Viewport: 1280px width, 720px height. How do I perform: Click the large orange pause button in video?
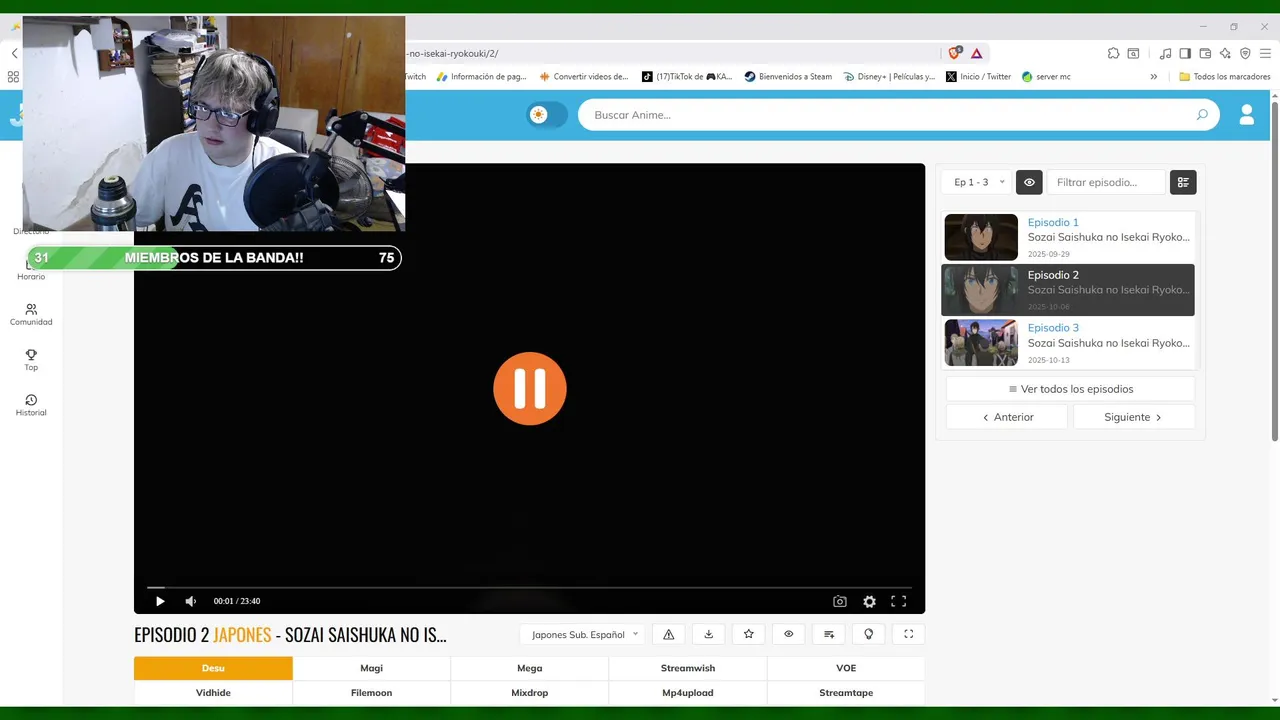tap(530, 389)
